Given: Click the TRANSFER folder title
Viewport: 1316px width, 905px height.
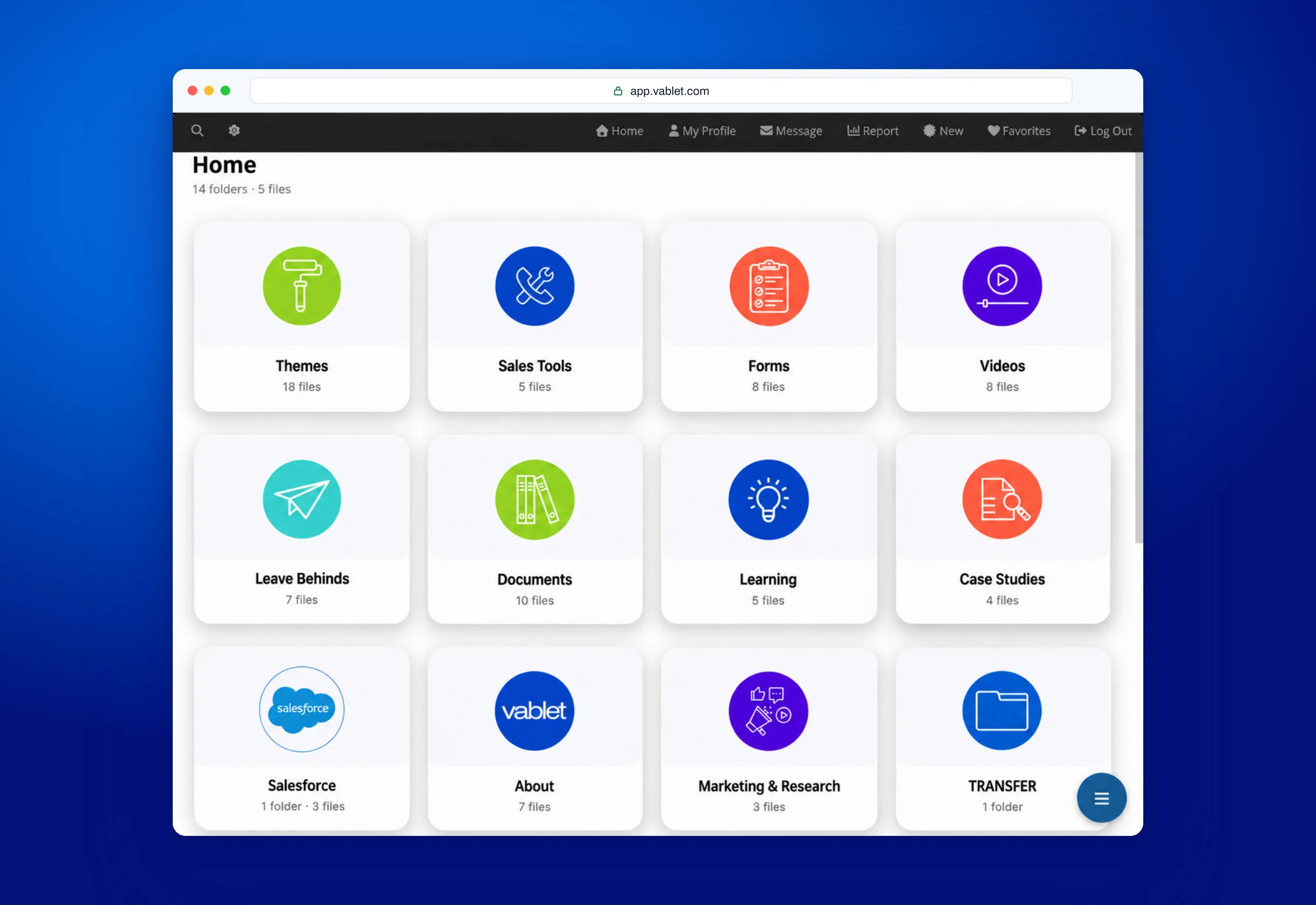Looking at the screenshot, I should 1002,787.
